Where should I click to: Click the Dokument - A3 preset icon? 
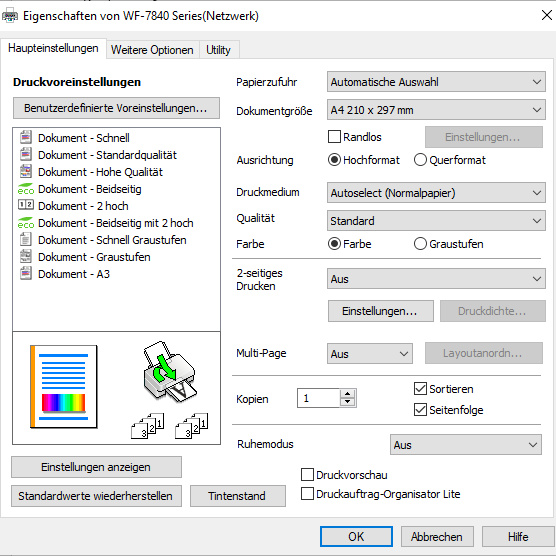pos(26,273)
